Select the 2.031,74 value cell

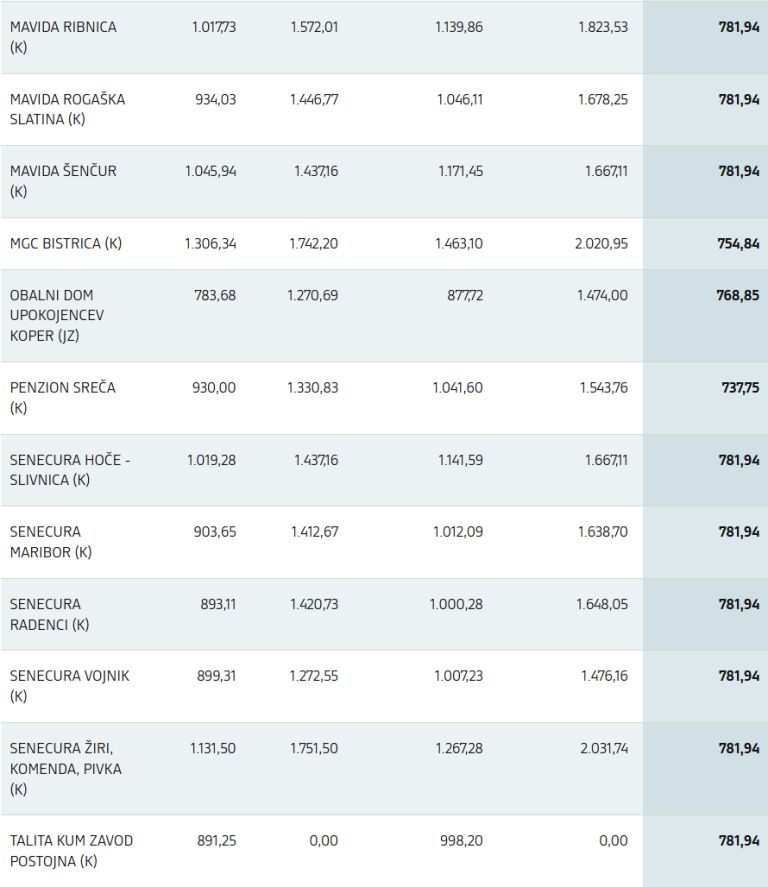[x=602, y=748]
